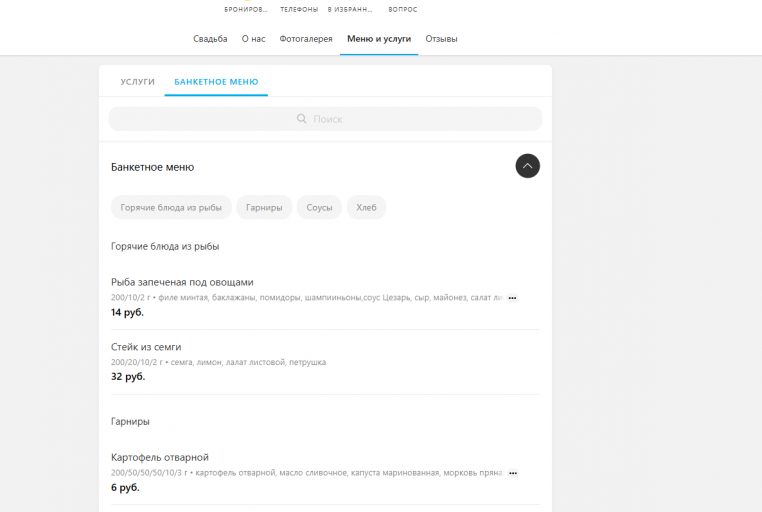
Task: Open the Отзывы tab
Action: 441,39
